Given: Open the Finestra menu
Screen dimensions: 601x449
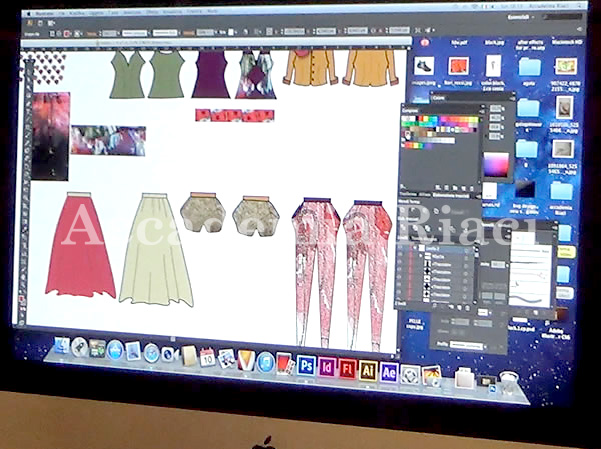Looking at the screenshot, I should pyautogui.click(x=194, y=12).
